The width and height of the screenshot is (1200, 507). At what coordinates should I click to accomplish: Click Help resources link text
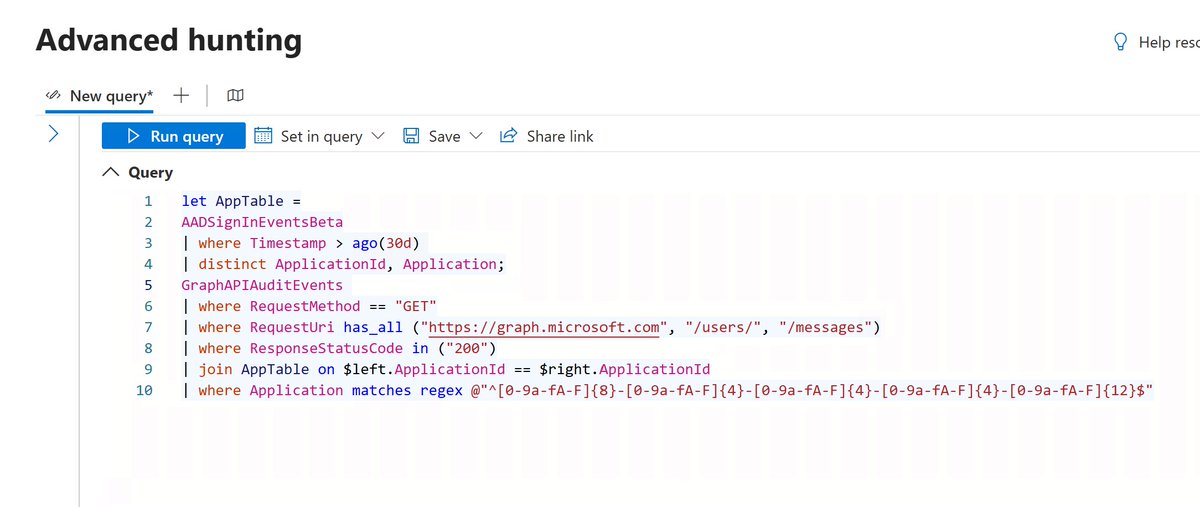pos(1170,42)
